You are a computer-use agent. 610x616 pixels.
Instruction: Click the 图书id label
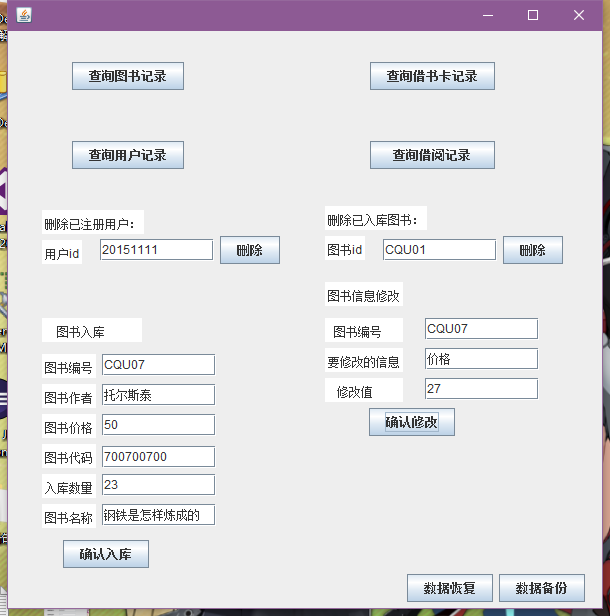(x=345, y=248)
